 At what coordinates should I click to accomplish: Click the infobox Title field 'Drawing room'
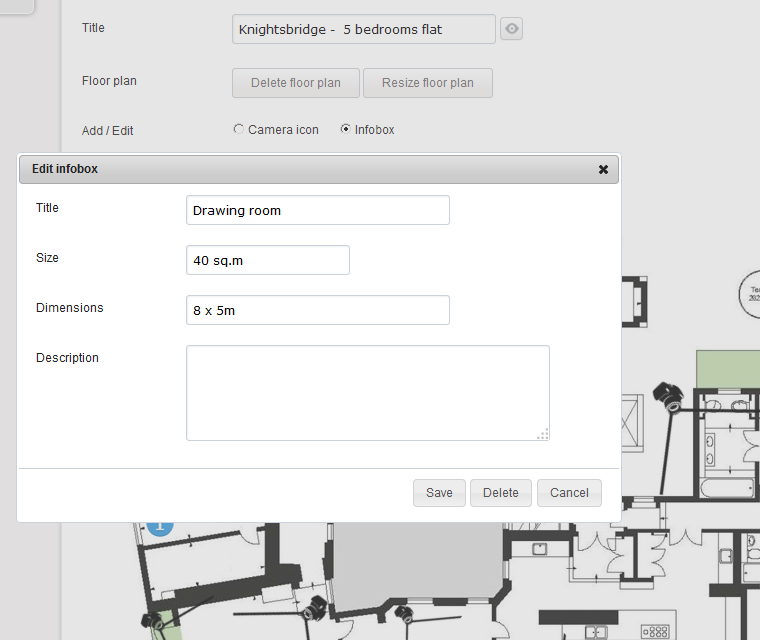point(318,210)
